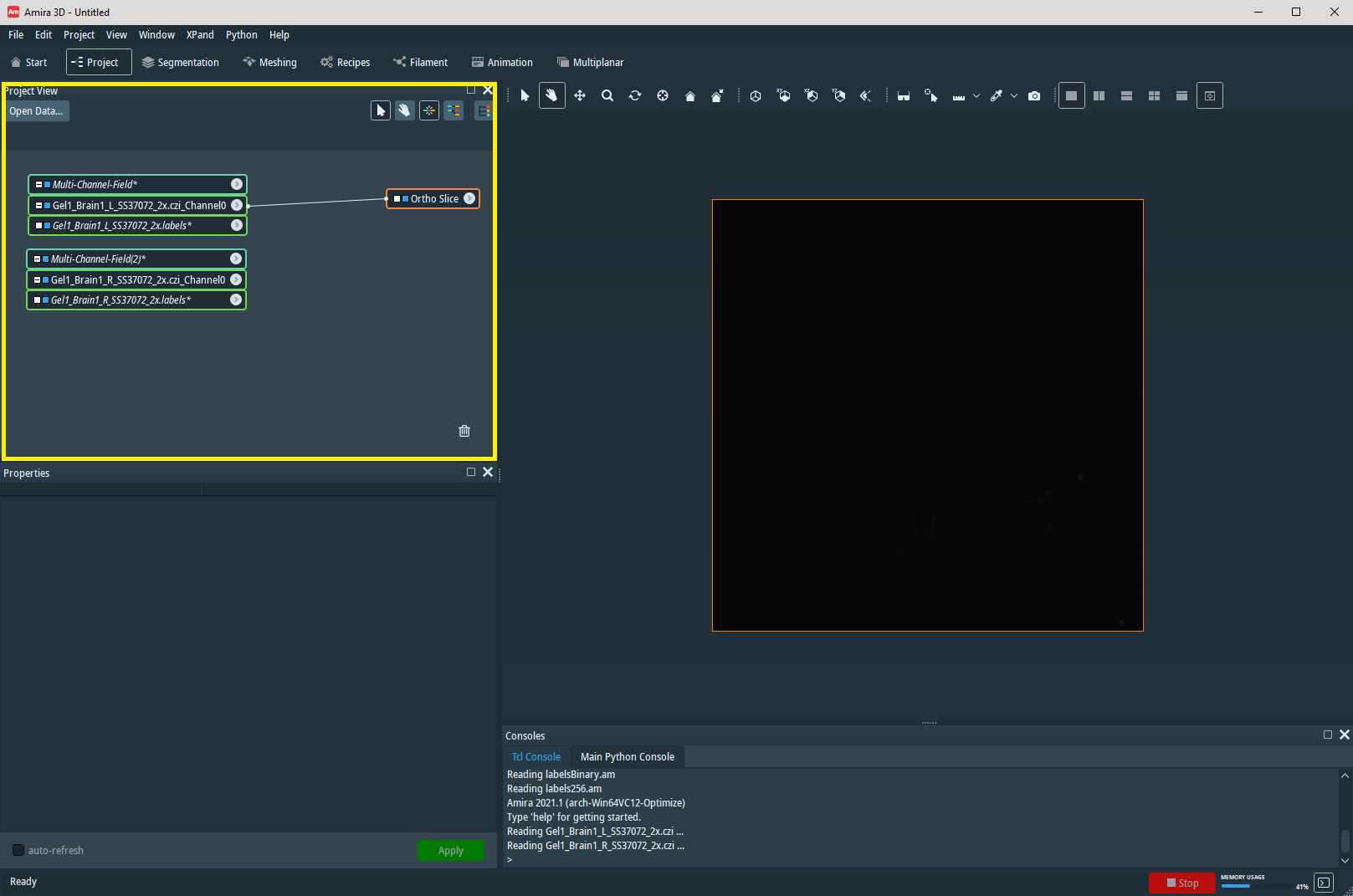The height and width of the screenshot is (896, 1353).
Task: Click the trash bin in Project View
Action: tap(464, 431)
